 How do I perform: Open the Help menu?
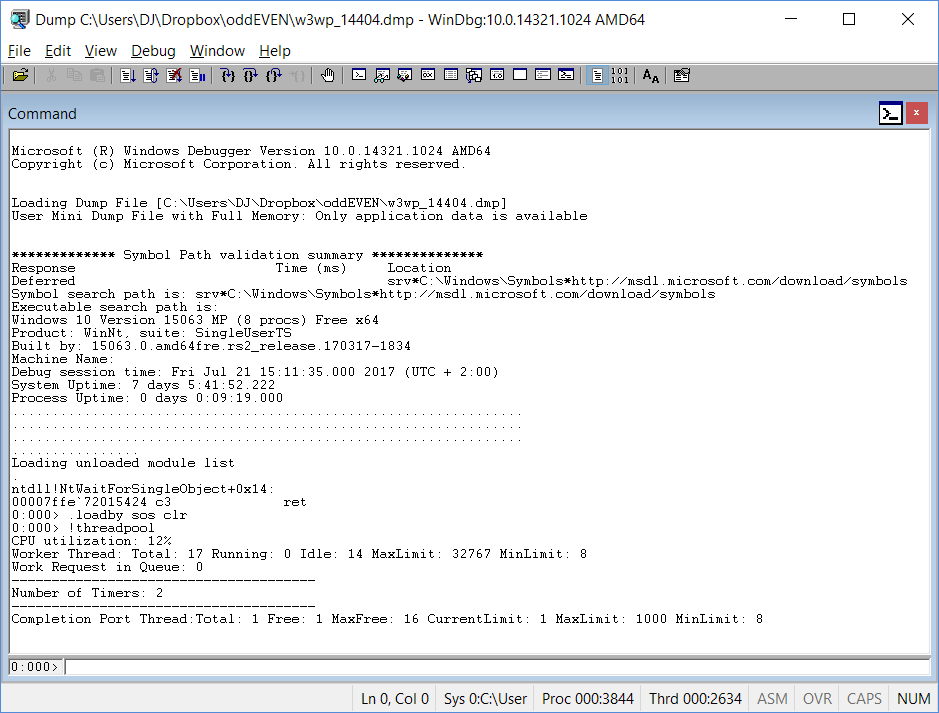point(275,51)
